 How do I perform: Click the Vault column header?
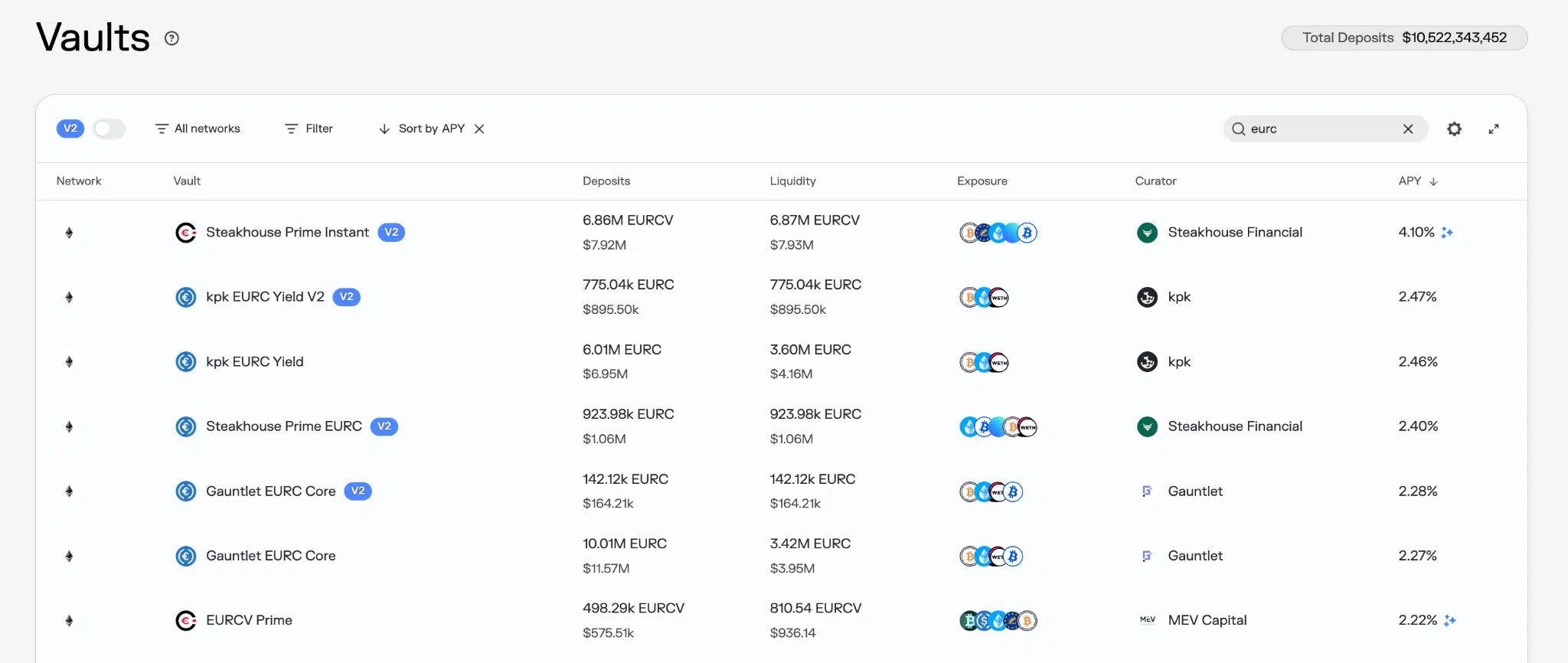187,181
